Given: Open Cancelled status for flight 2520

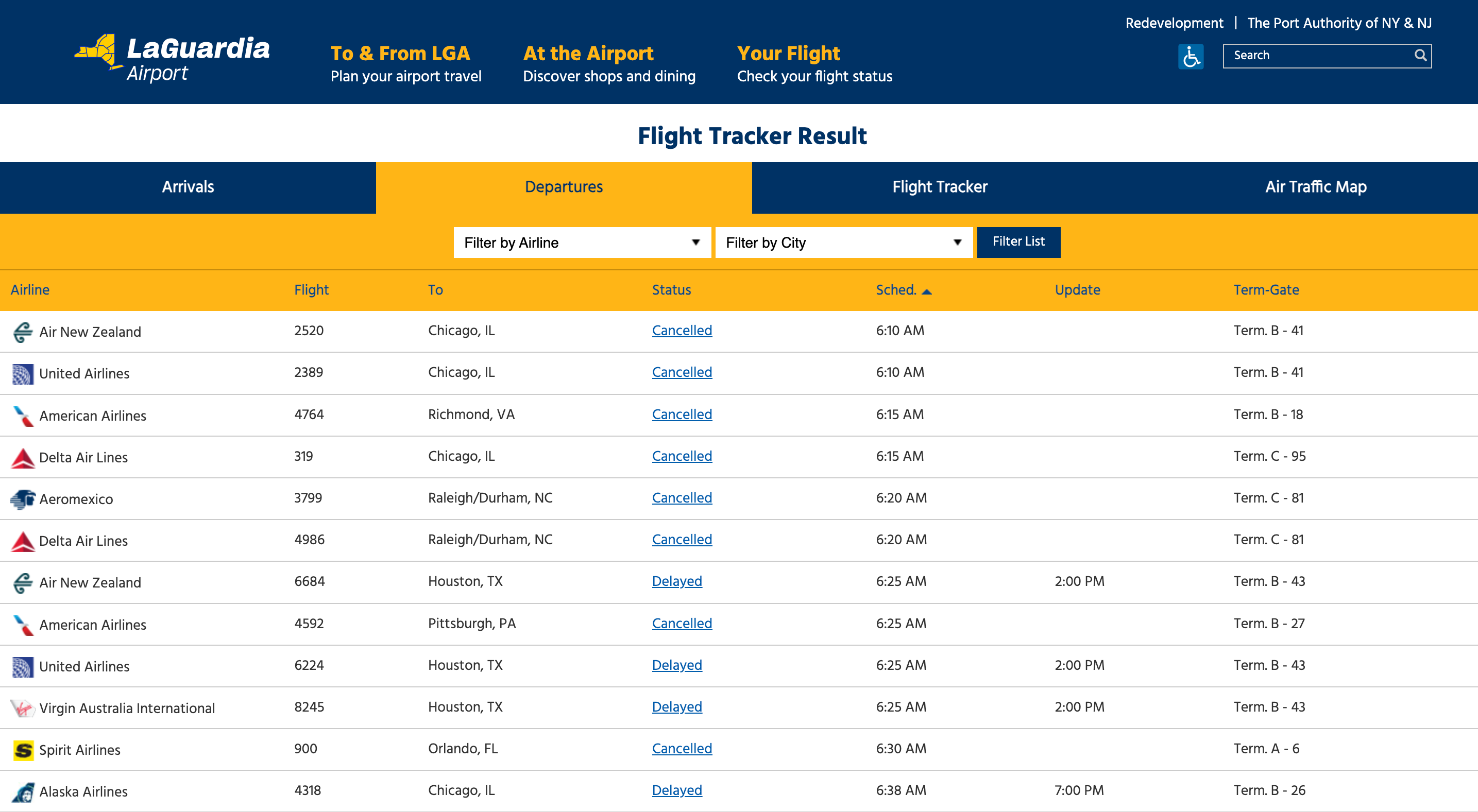Looking at the screenshot, I should coord(682,330).
